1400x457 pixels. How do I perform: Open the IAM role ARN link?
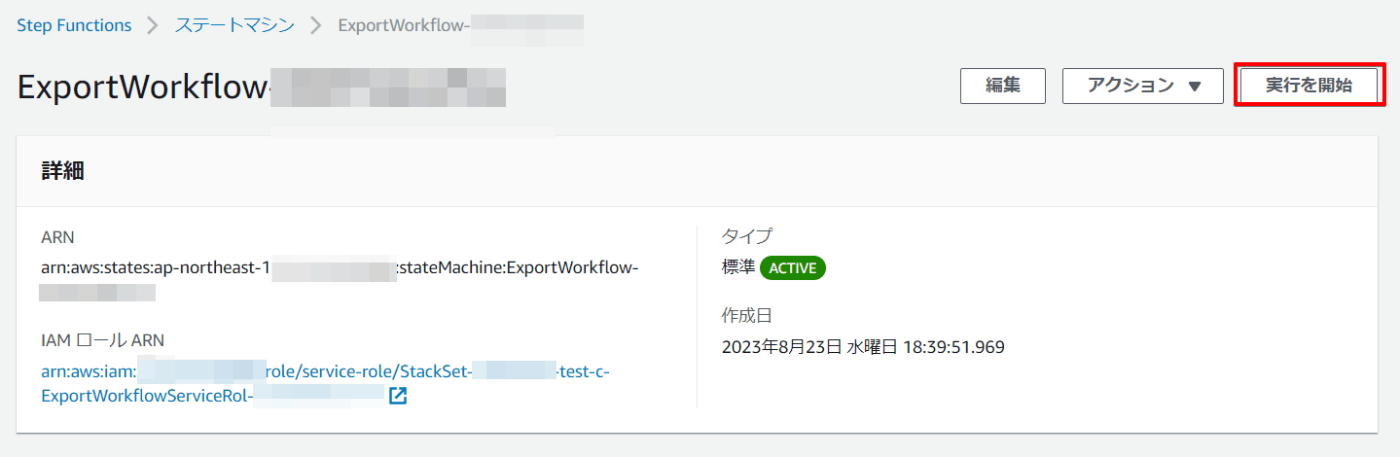[x=325, y=383]
